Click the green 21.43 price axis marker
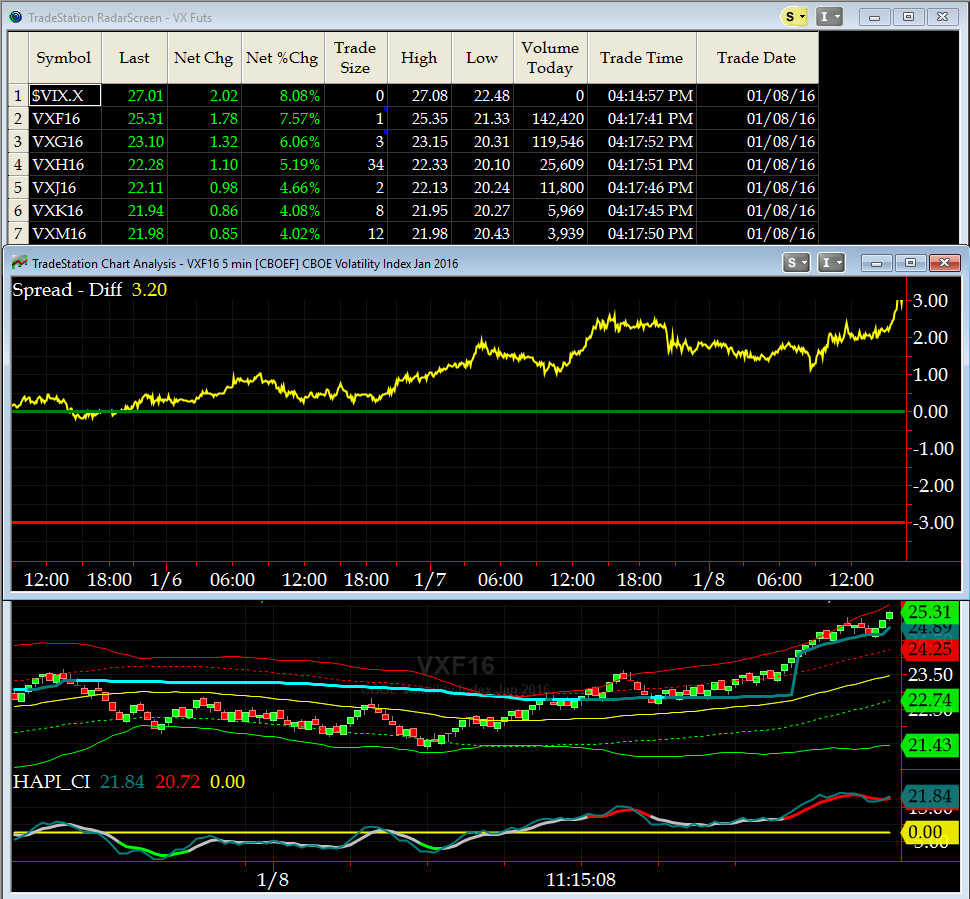 point(930,744)
